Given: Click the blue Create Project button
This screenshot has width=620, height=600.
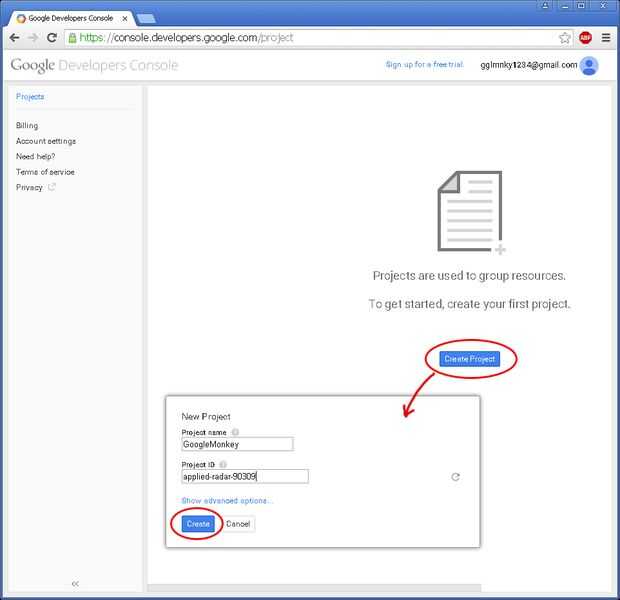Looking at the screenshot, I should coord(470,359).
